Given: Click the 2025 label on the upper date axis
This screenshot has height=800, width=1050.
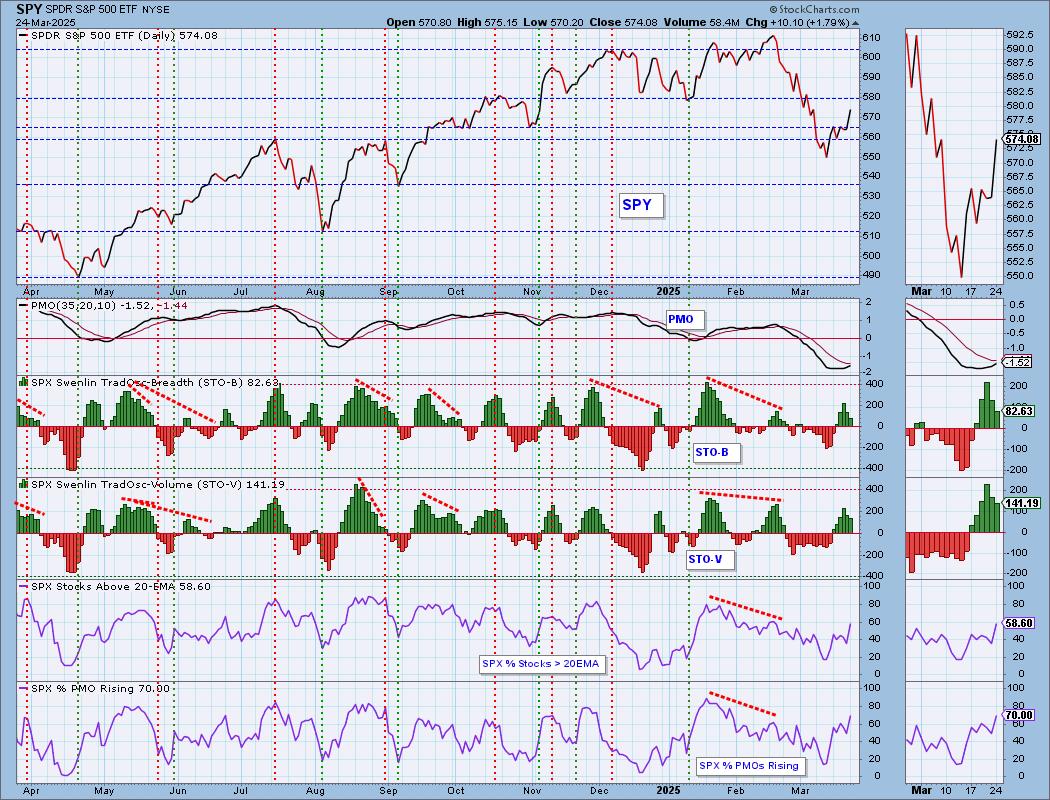Looking at the screenshot, I should coord(668,291).
